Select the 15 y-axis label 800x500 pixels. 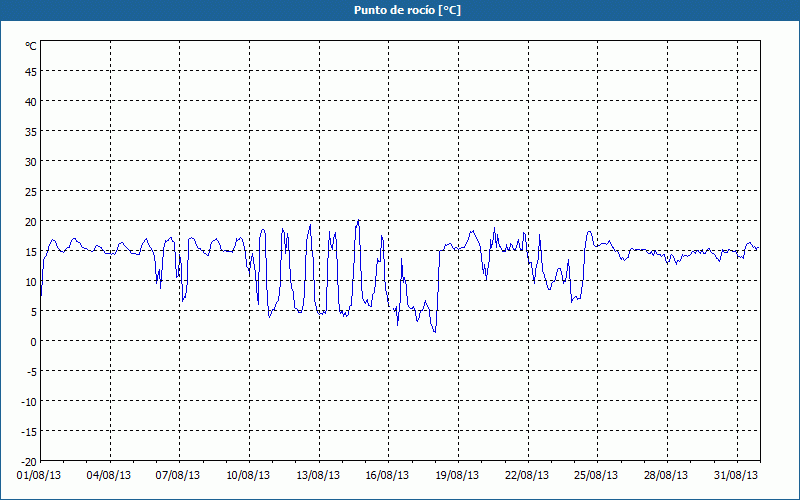[x=31, y=252]
